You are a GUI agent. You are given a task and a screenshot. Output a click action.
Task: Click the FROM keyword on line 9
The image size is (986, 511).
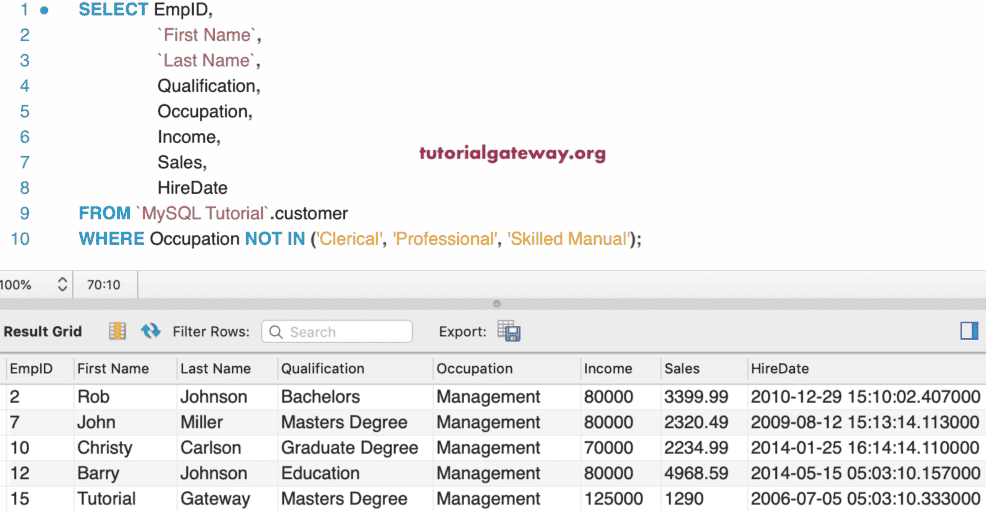[104, 214]
